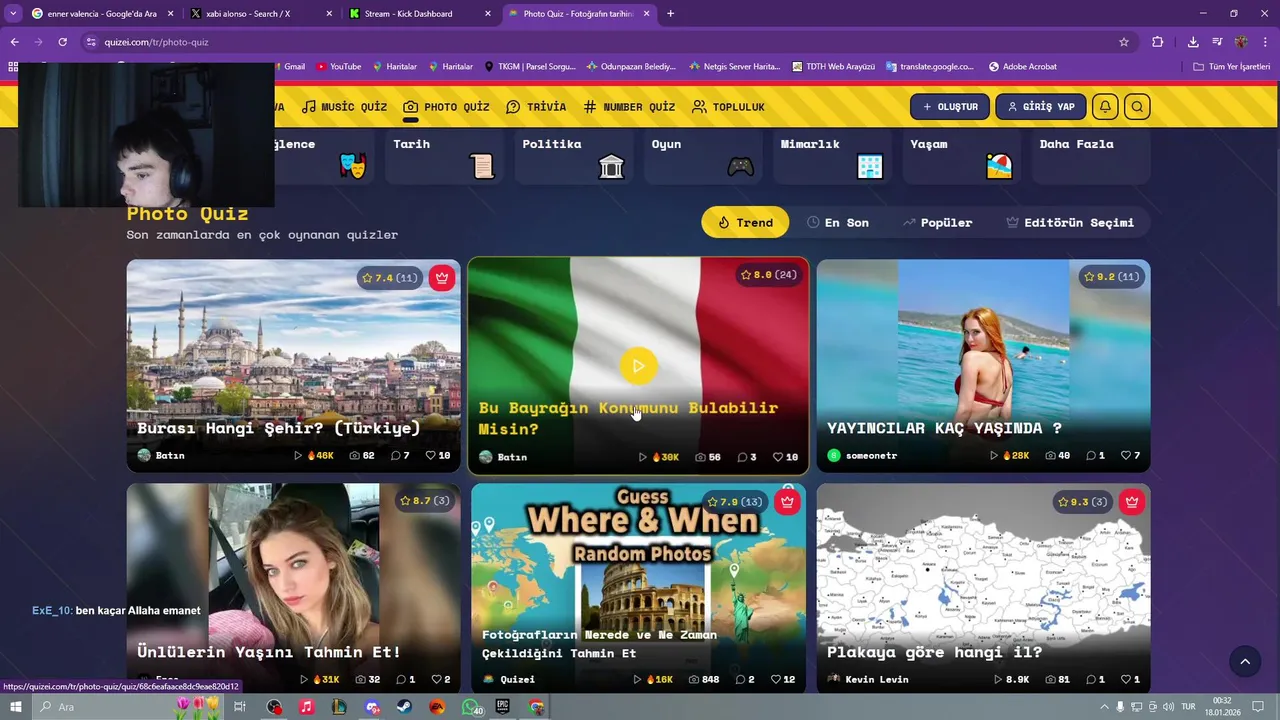
Task: Open the 'Plakaya göre hangi il?' quiz
Action: (983, 588)
